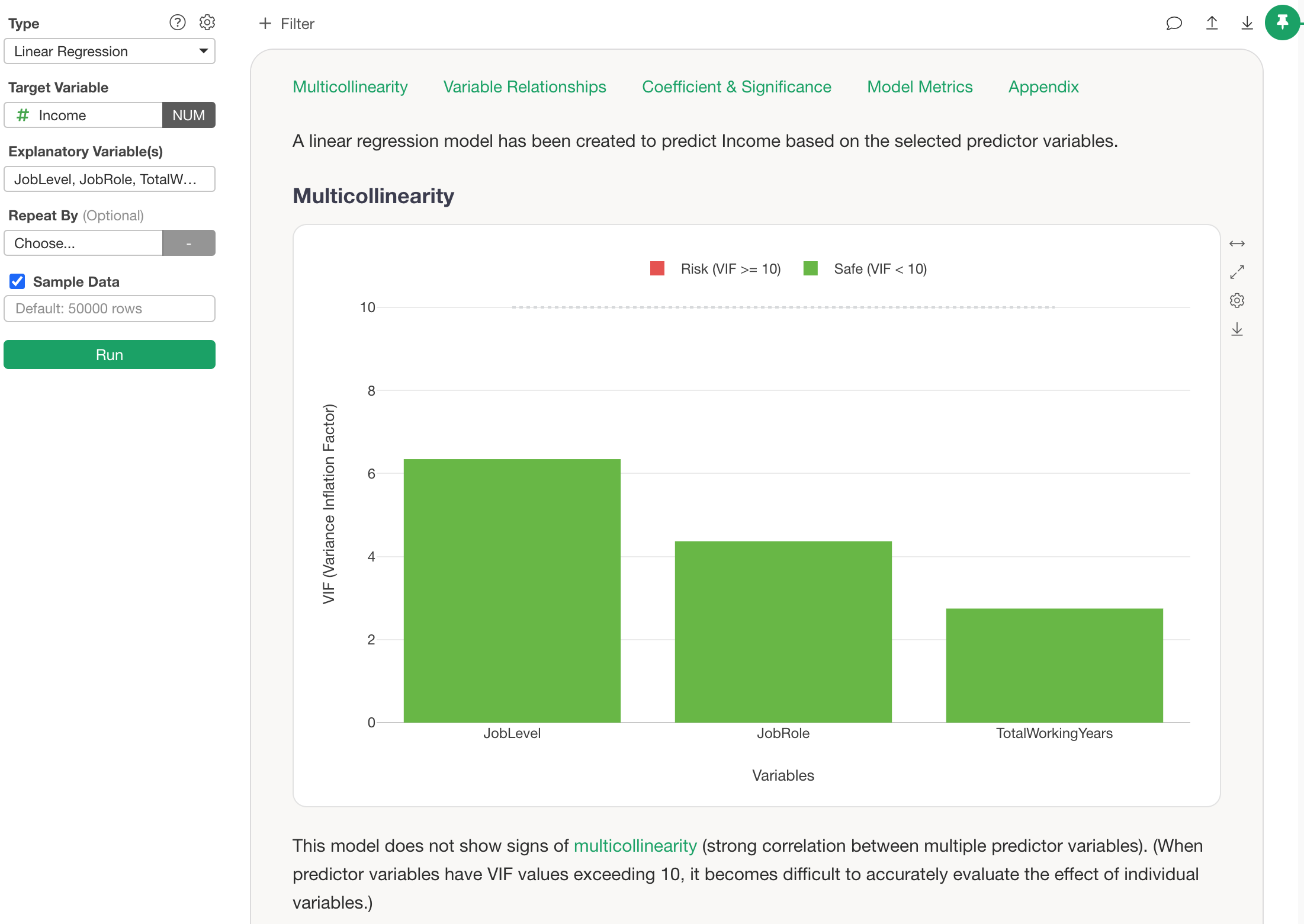This screenshot has width=1304, height=924.
Task: Open analytics settings gear next to Type
Action: pos(207,23)
